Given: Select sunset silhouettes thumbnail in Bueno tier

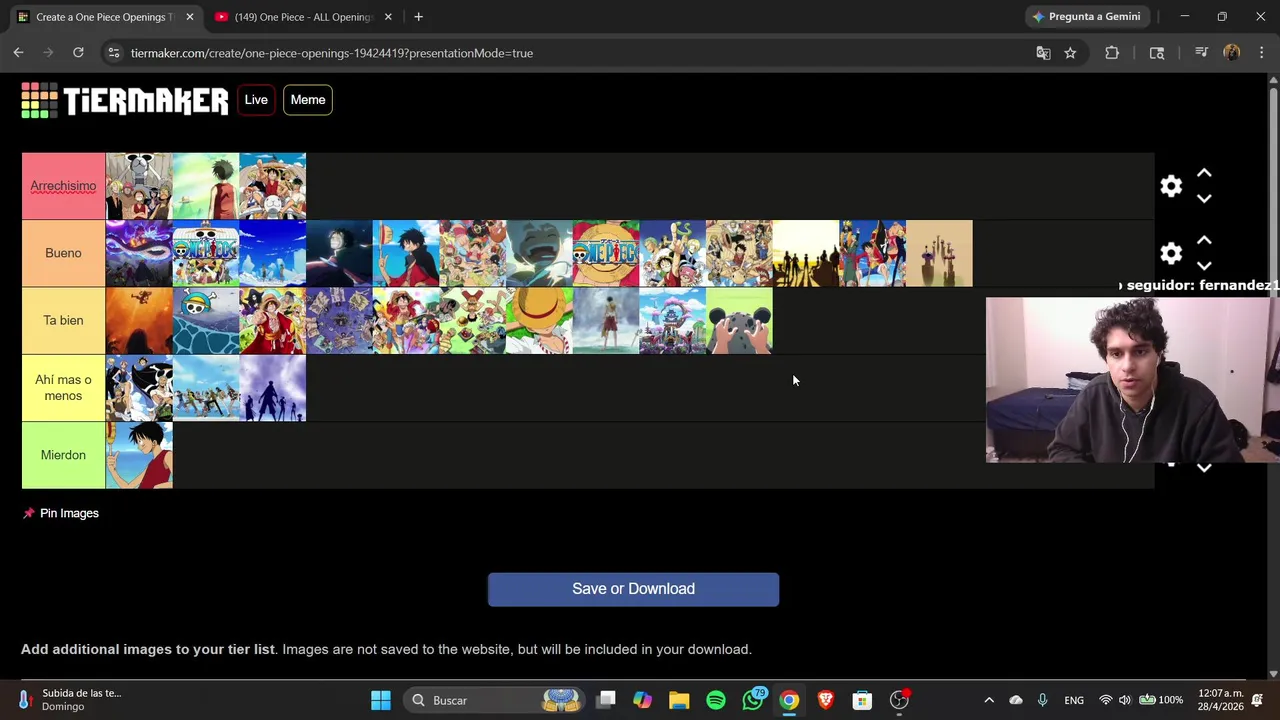Looking at the screenshot, I should (806, 254).
